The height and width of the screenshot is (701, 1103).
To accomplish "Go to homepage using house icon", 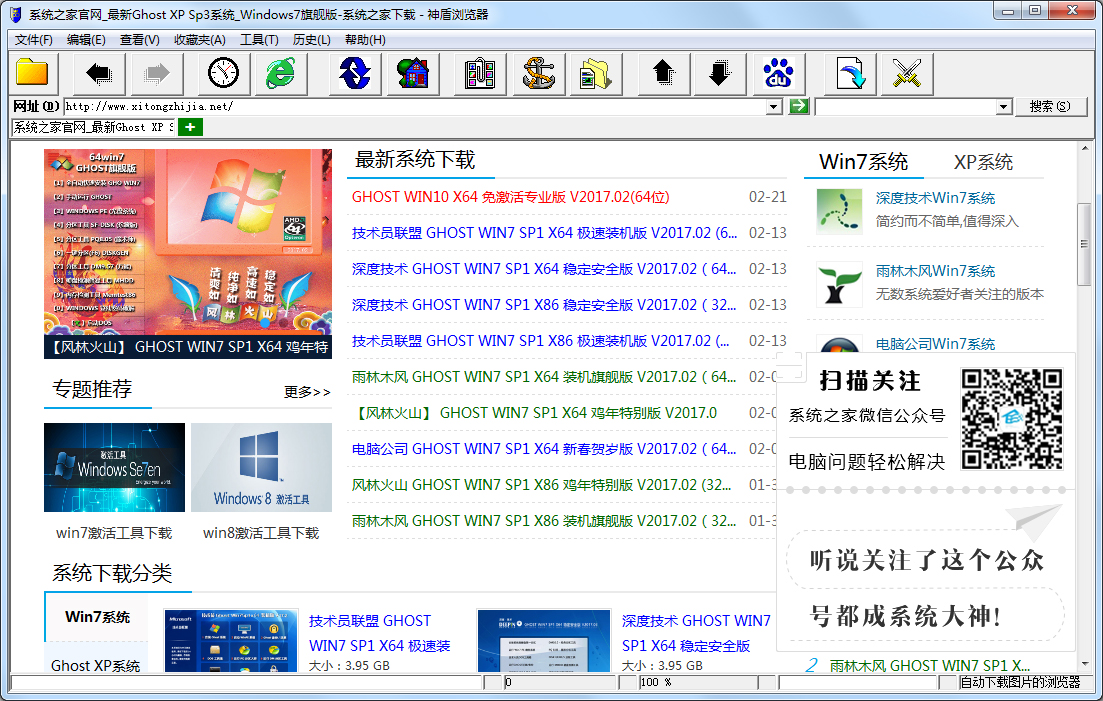I will (412, 74).
